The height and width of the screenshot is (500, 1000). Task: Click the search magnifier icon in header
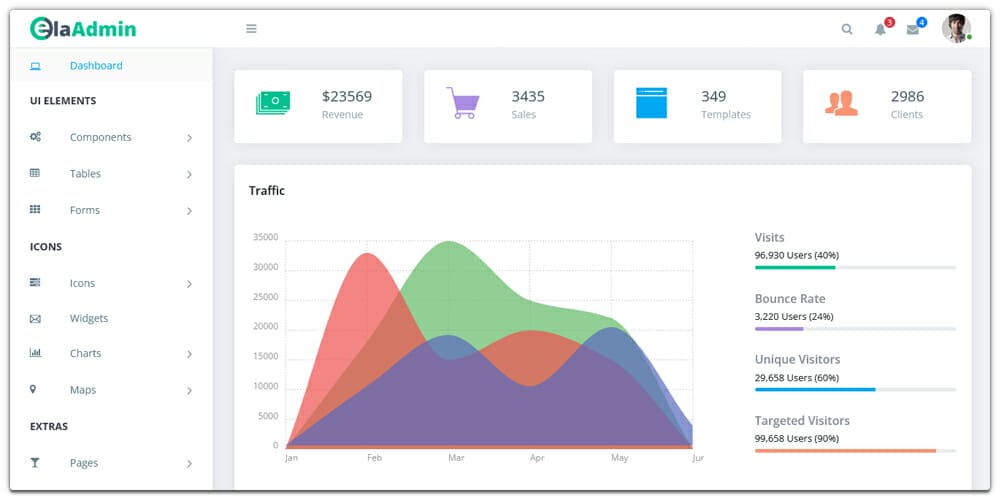coord(847,29)
